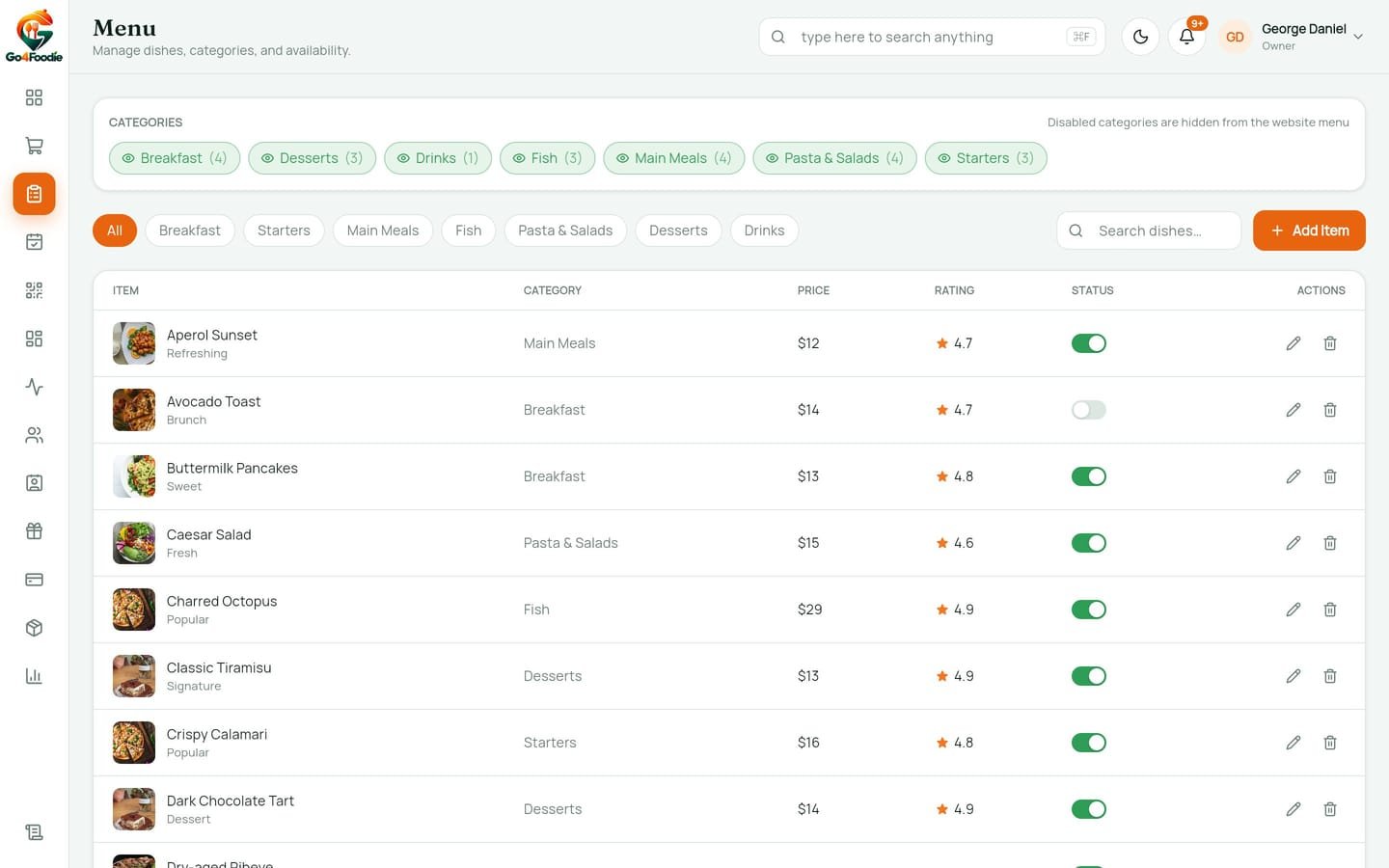Toggle dark mode with moon icon

[1140, 37]
